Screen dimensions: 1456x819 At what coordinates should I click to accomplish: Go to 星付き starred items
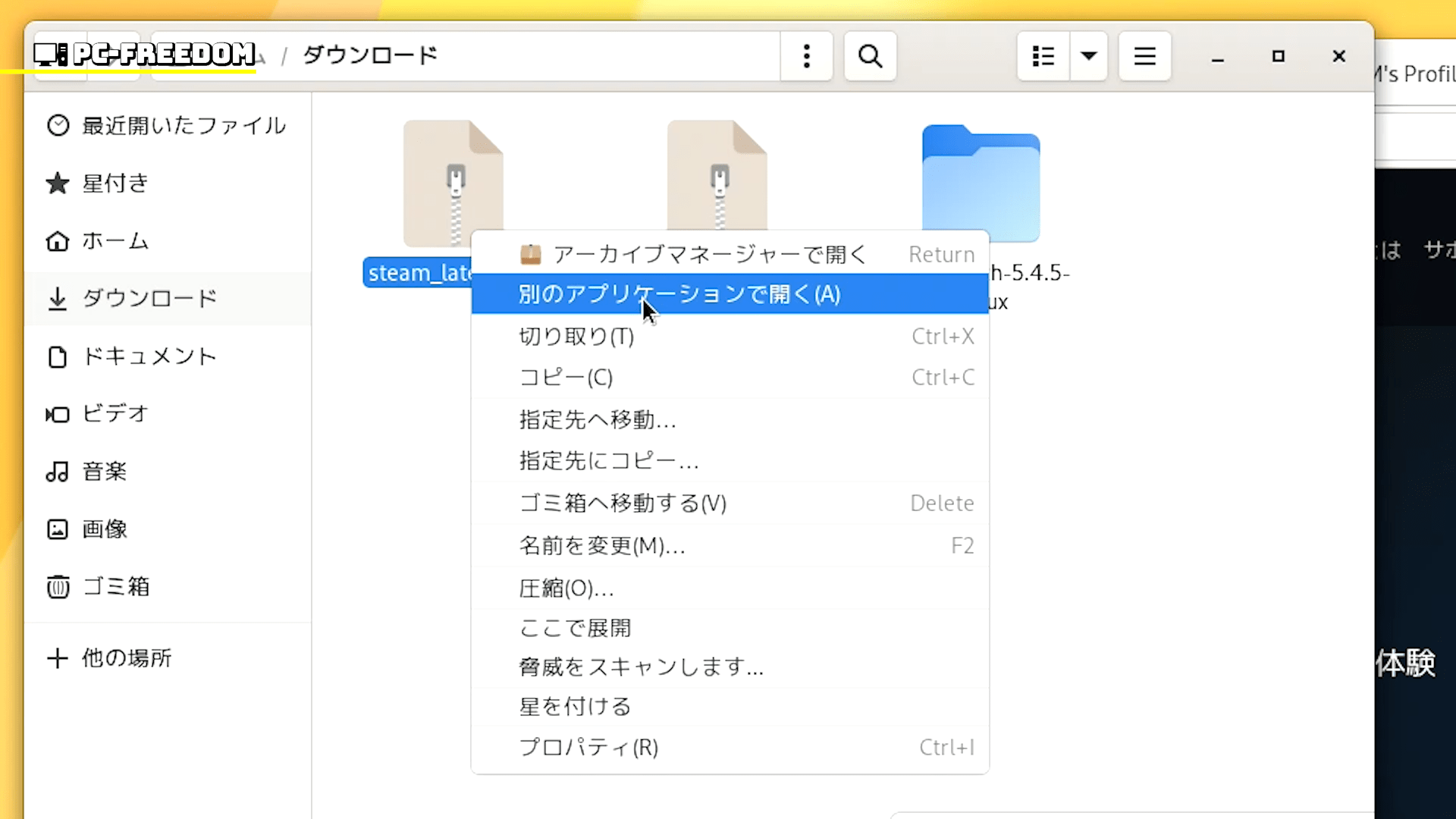pos(114,183)
